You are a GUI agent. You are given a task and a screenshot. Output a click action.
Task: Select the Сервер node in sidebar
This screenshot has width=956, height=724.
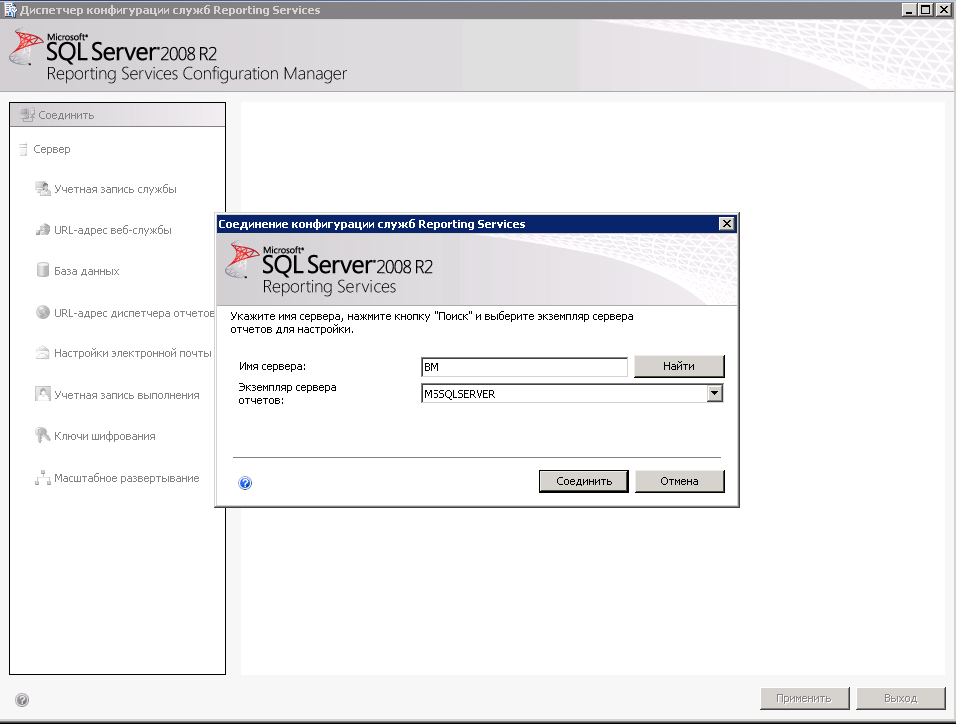pyautogui.click(x=52, y=149)
